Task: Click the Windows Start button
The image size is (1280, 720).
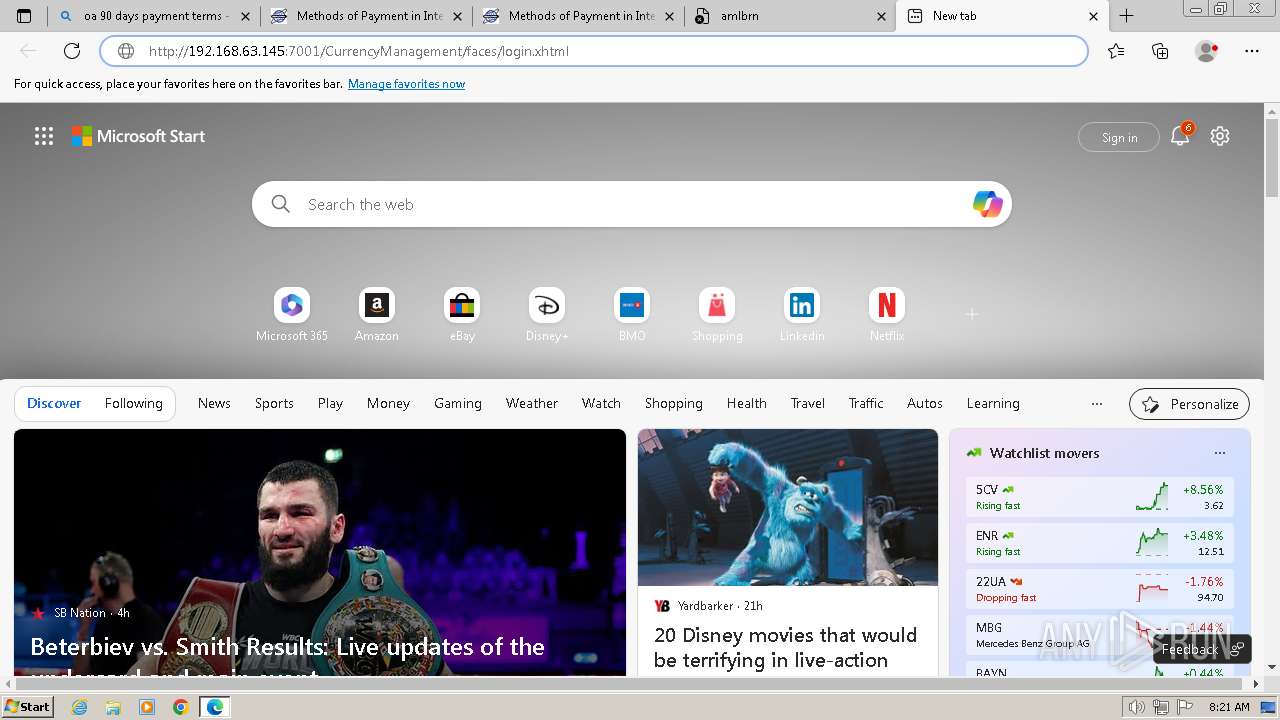Action: pos(27,707)
